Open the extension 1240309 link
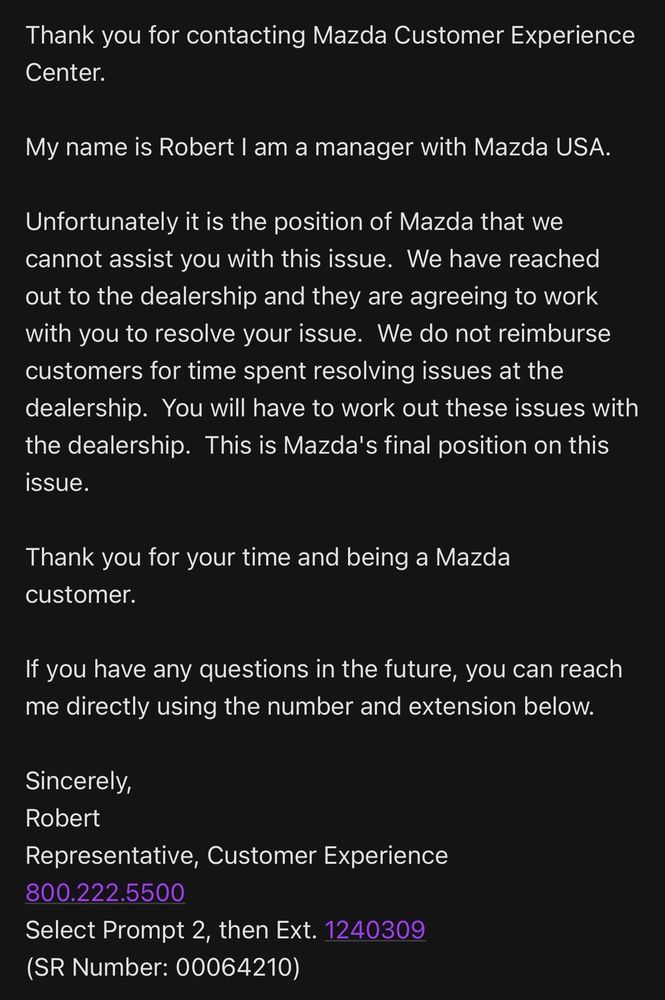Image resolution: width=665 pixels, height=1000 pixels. [375, 929]
